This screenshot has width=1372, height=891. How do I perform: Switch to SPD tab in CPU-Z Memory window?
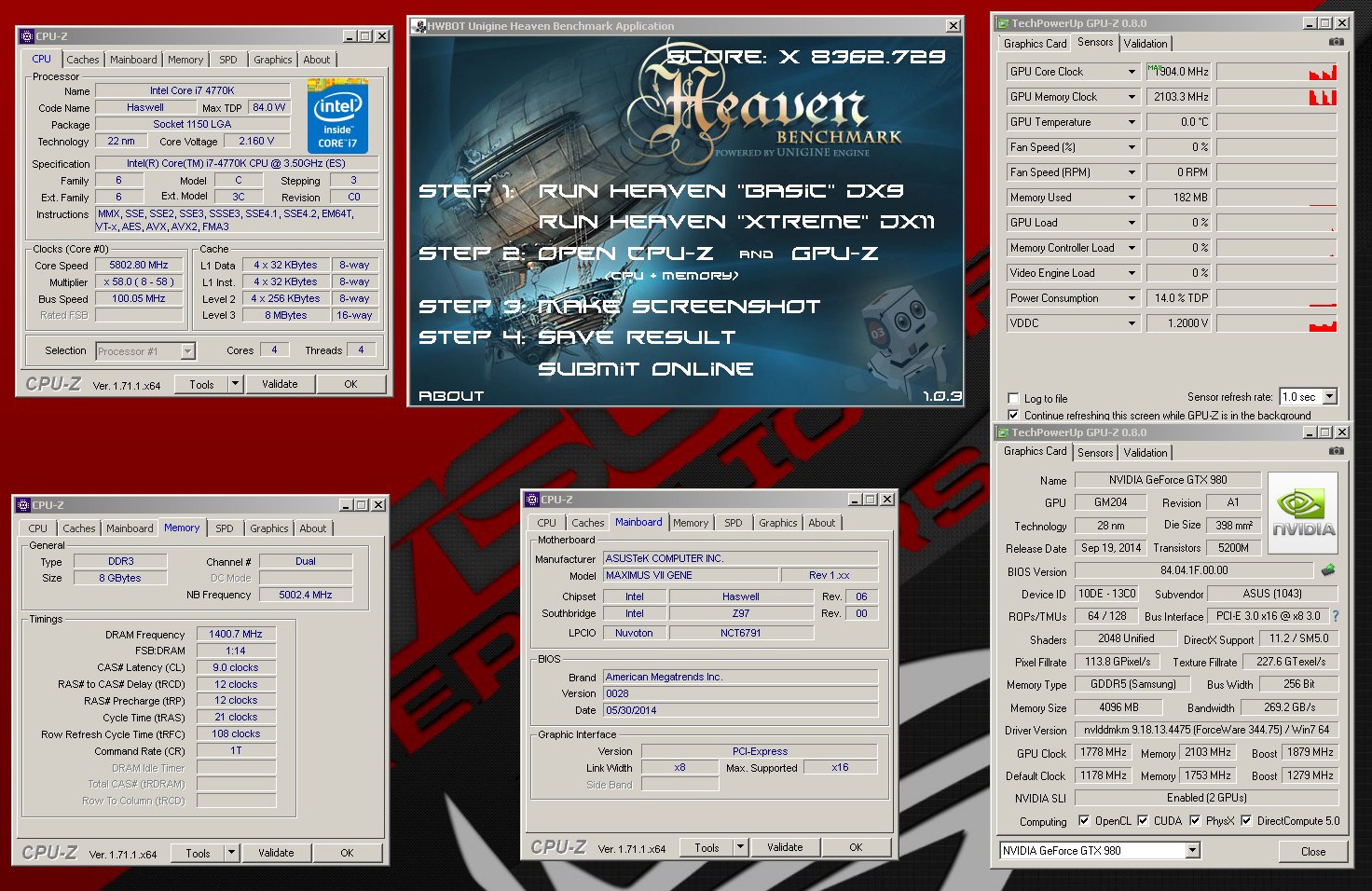click(x=225, y=528)
